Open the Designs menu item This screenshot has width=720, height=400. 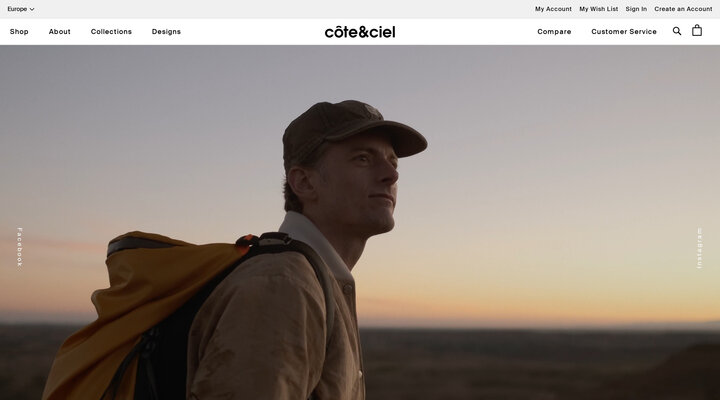click(x=166, y=32)
